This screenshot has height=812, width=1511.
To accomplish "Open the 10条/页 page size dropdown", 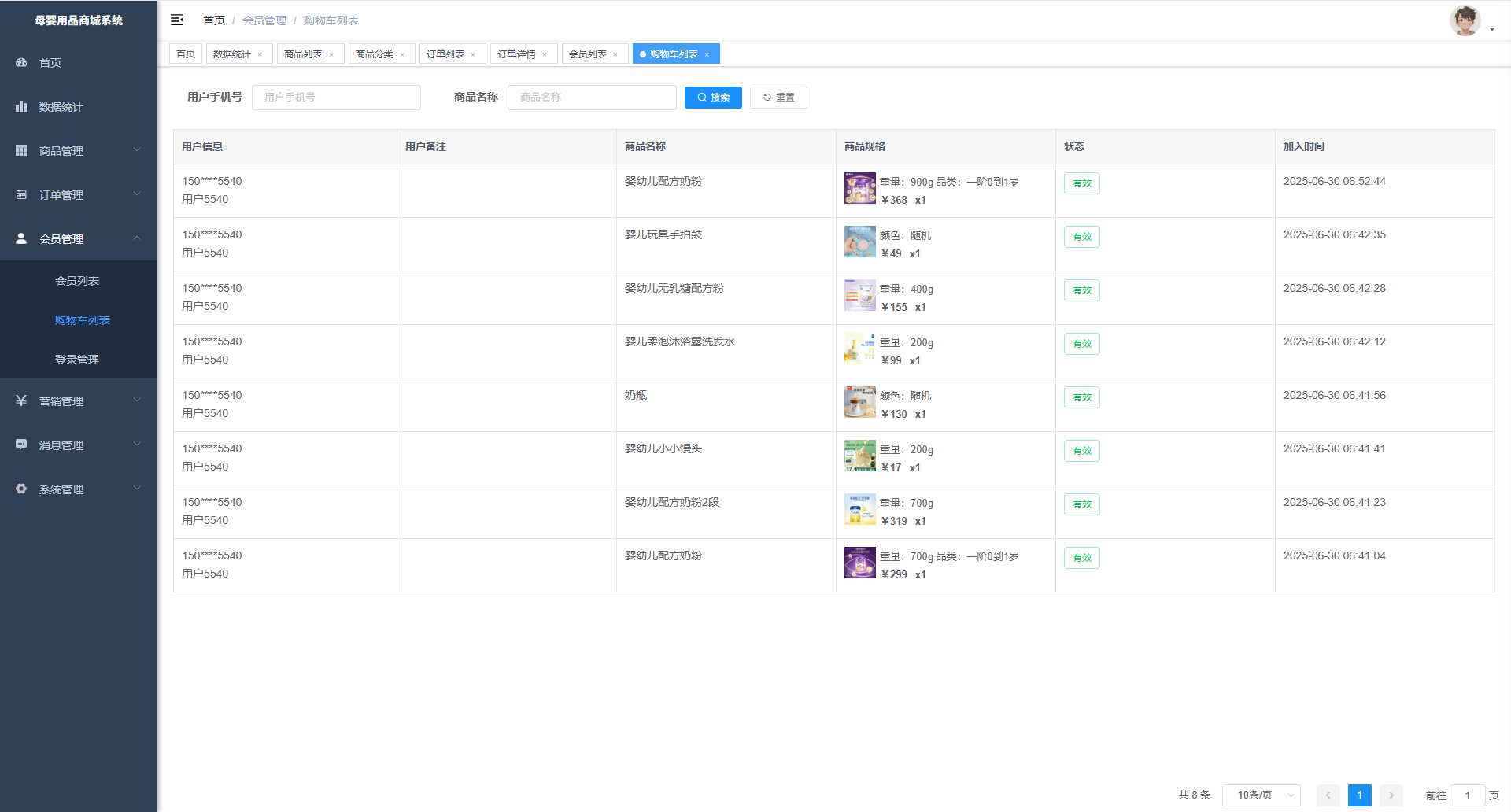I will pyautogui.click(x=1261, y=795).
